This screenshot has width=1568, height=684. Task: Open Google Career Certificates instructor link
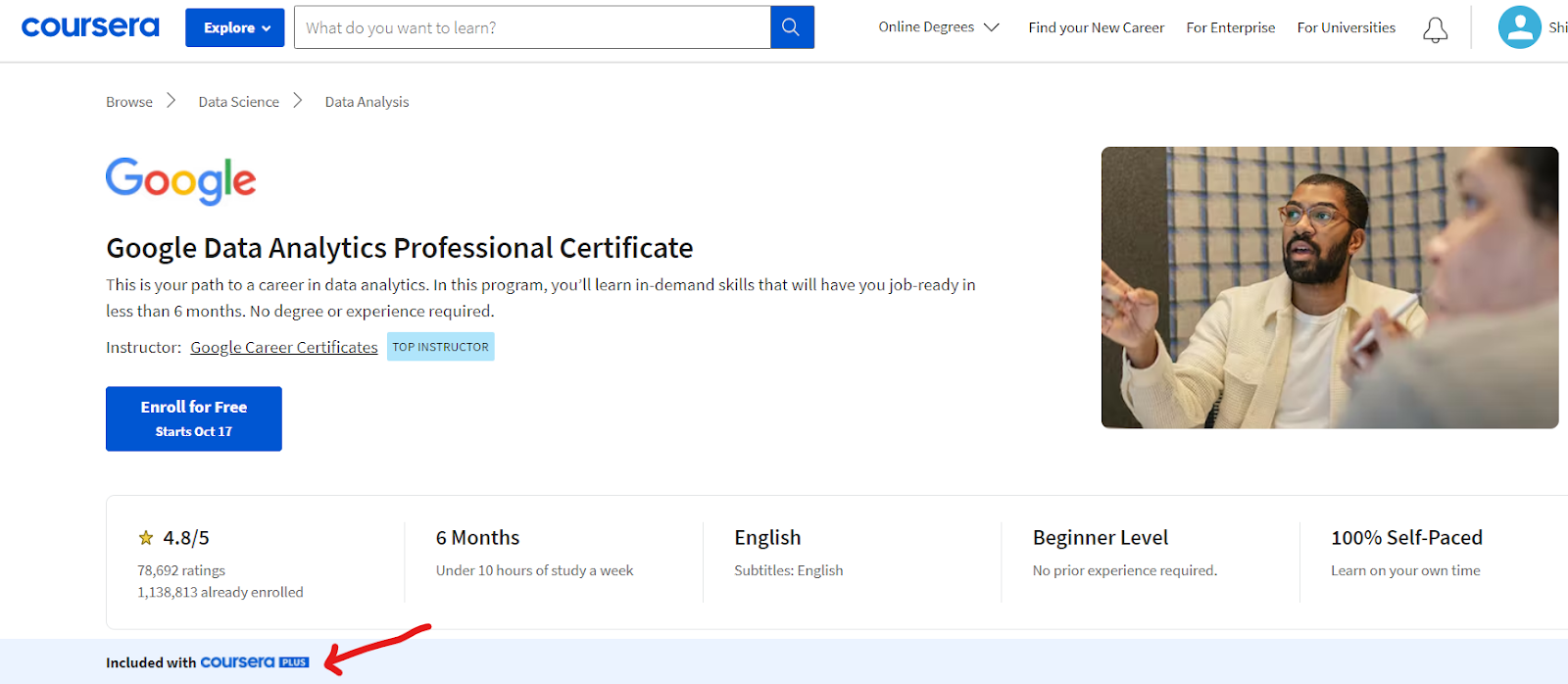pyautogui.click(x=284, y=347)
